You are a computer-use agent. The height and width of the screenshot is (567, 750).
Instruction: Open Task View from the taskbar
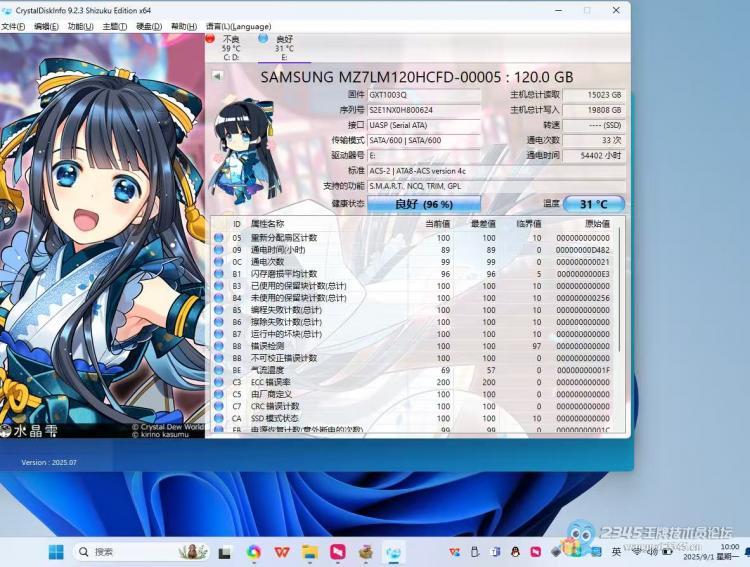tap(225, 553)
